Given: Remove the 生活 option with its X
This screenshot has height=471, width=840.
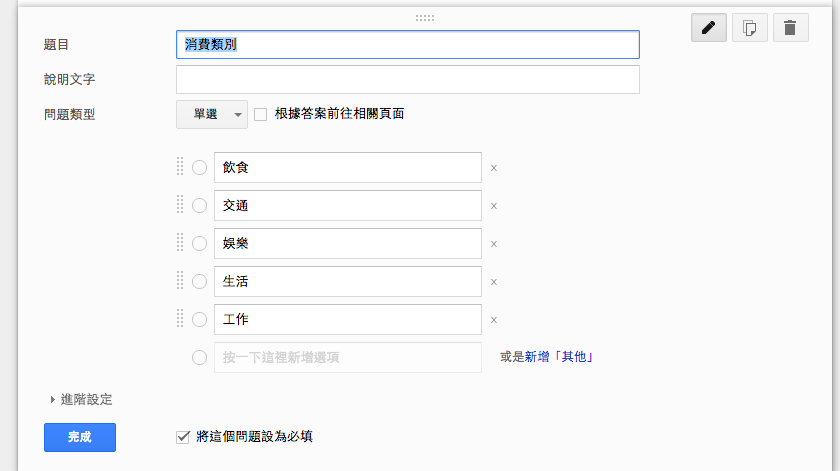Looking at the screenshot, I should (494, 282).
